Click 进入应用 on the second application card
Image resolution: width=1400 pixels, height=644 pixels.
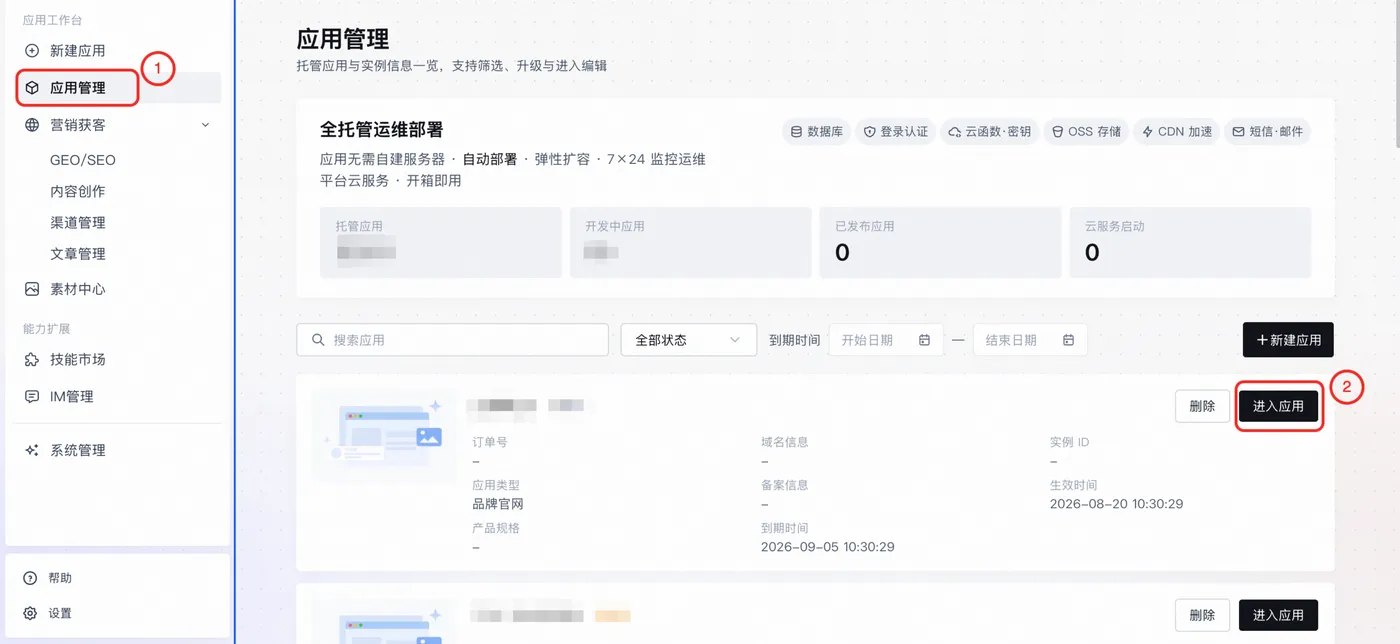1278,615
